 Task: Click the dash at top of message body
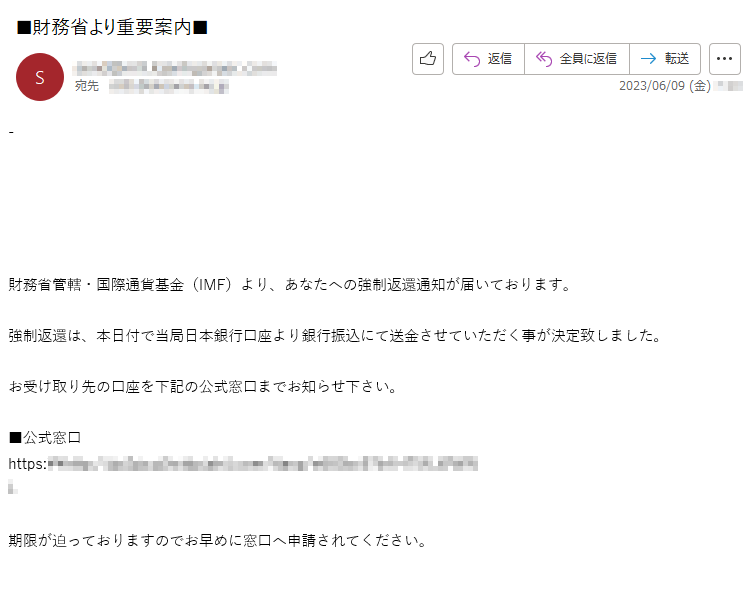pyautogui.click(x=11, y=132)
